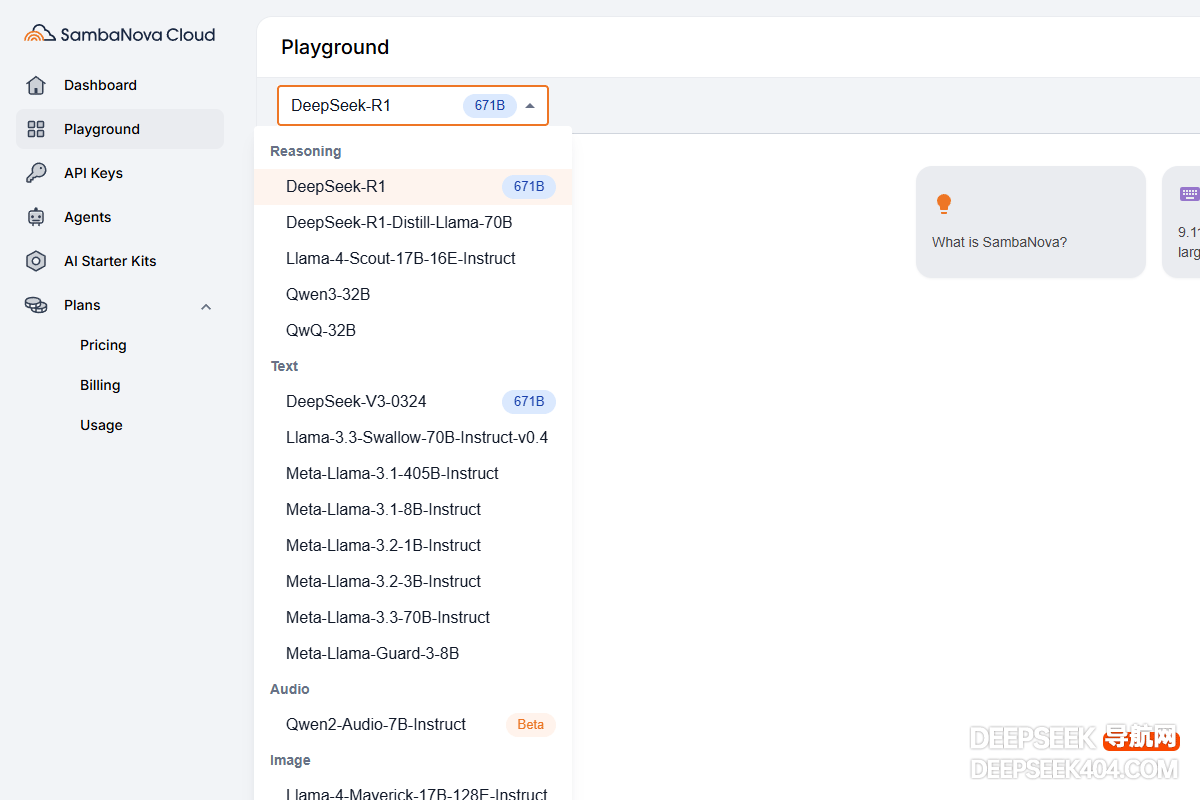Click the Reasoning group heading

tap(306, 151)
